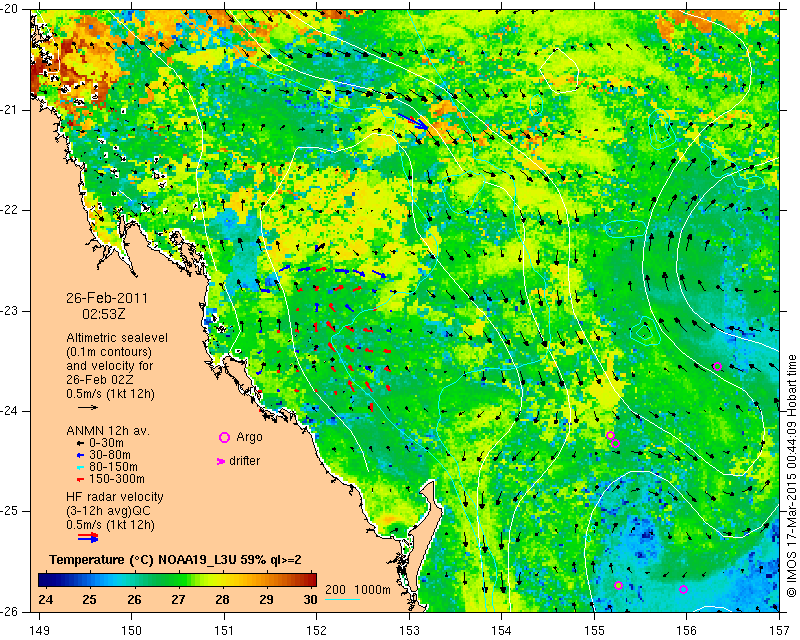Screen dimensions: 800x640
Task: Select the blue 30-80m ANMN arrow symbol
Action: [80, 455]
